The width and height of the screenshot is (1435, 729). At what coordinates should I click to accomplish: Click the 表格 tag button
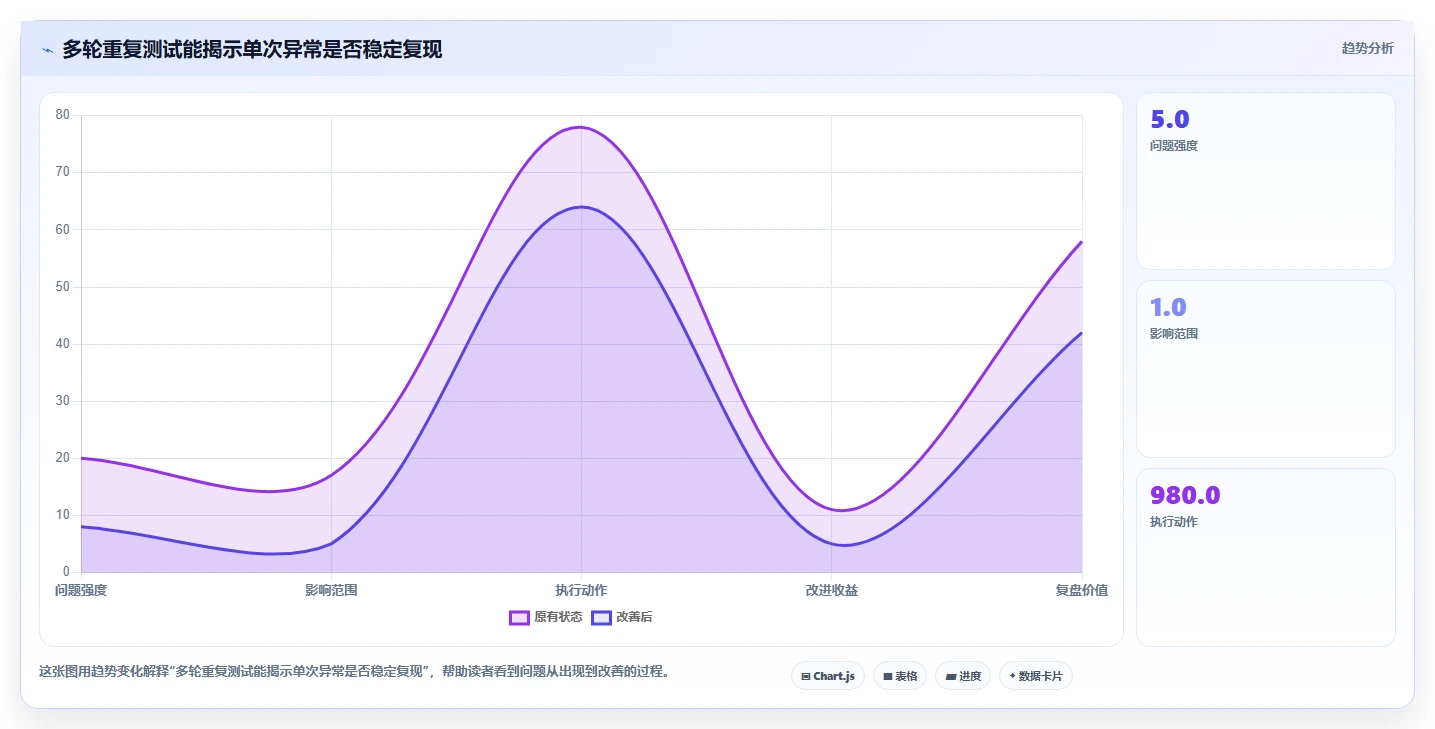point(900,676)
